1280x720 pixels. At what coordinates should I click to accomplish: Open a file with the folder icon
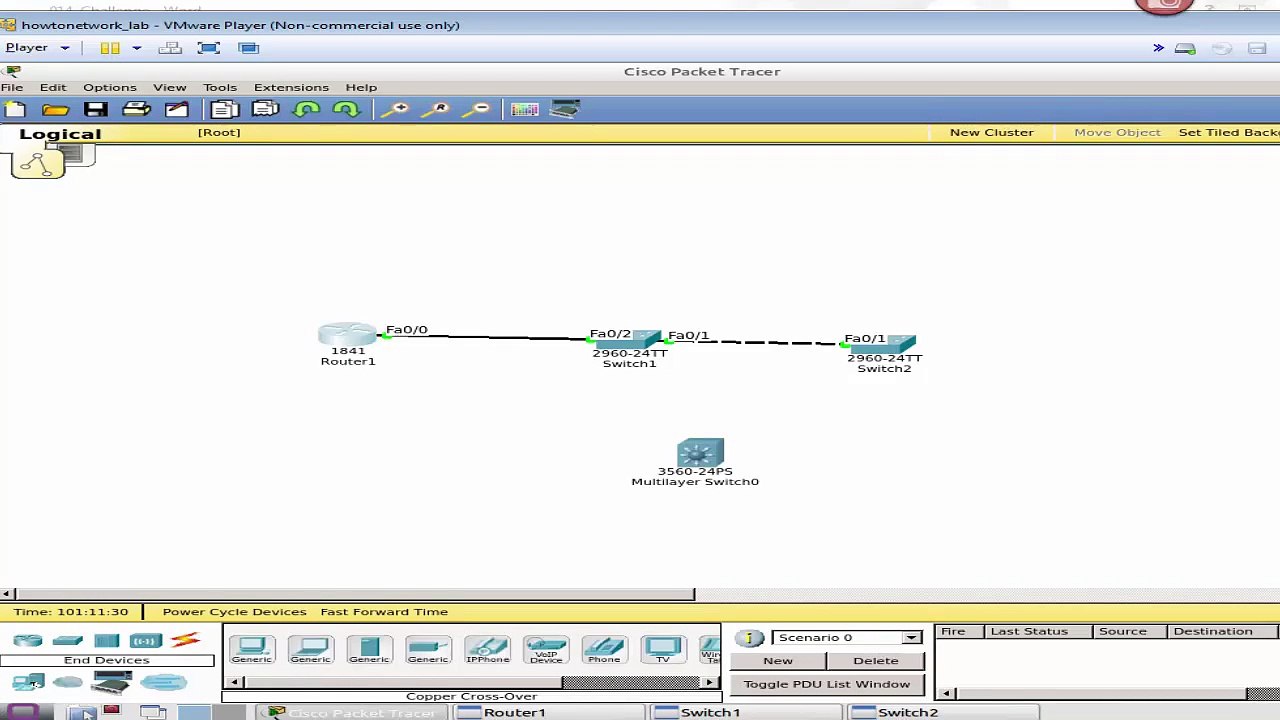tap(55, 109)
